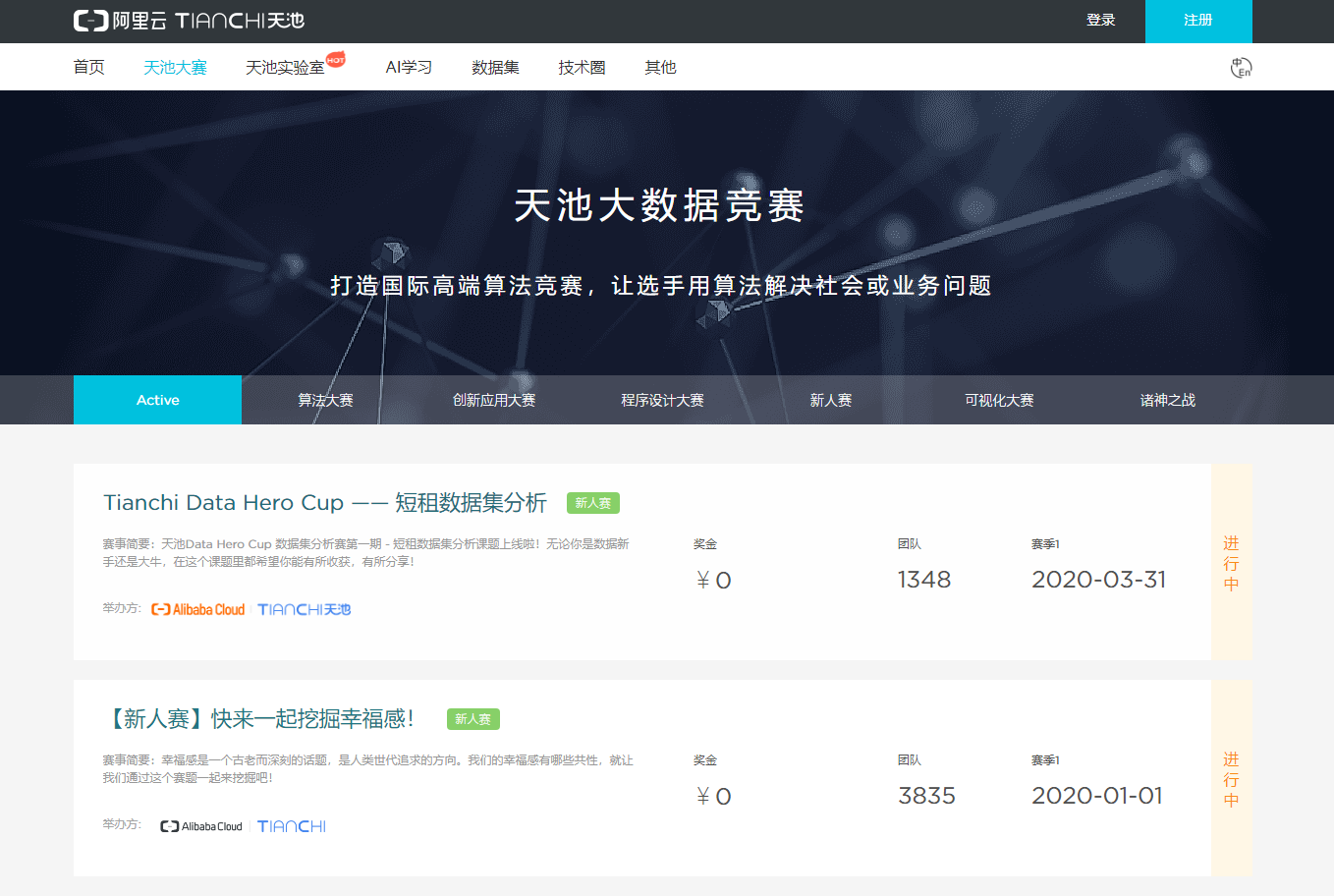Open the 技术圈 menu item
This screenshot has width=1334, height=896.
click(x=581, y=66)
